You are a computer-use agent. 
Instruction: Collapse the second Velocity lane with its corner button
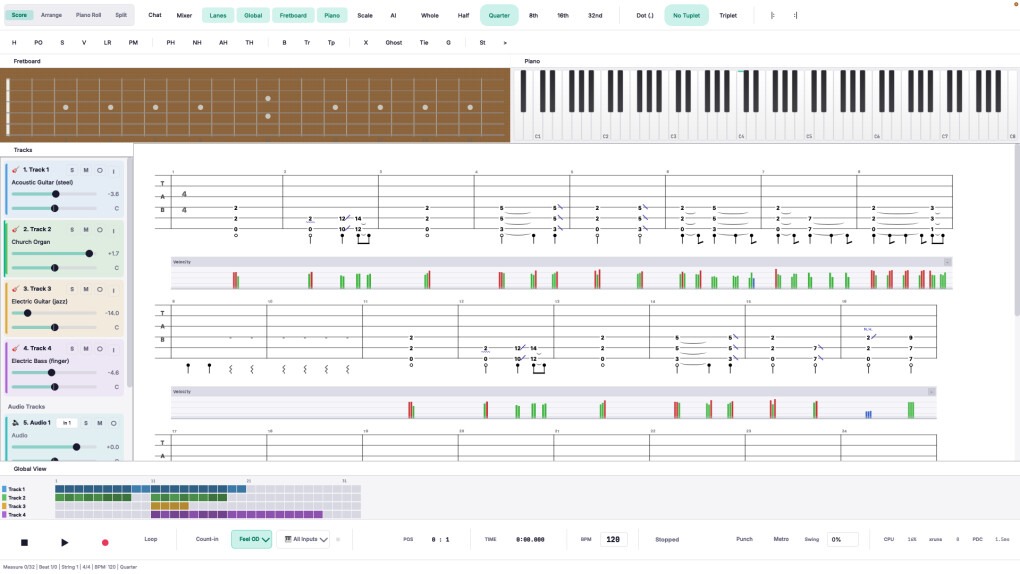pyautogui.click(x=931, y=392)
